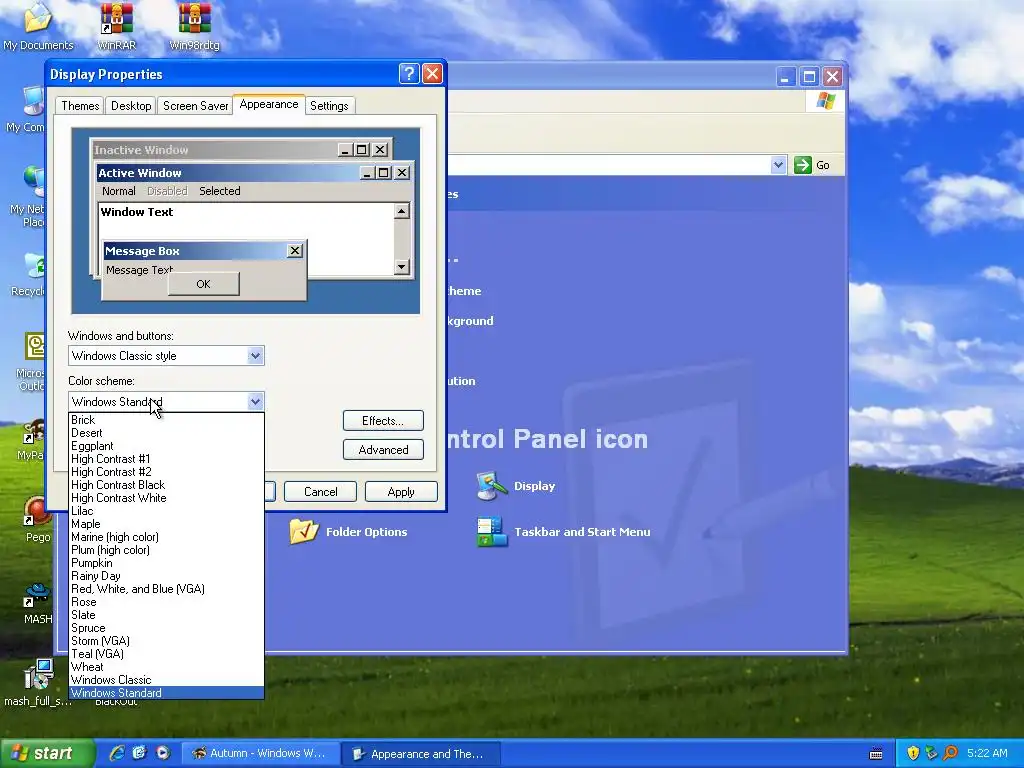This screenshot has height=768, width=1024.
Task: Choose the Rose color scheme
Action: (x=167, y=602)
